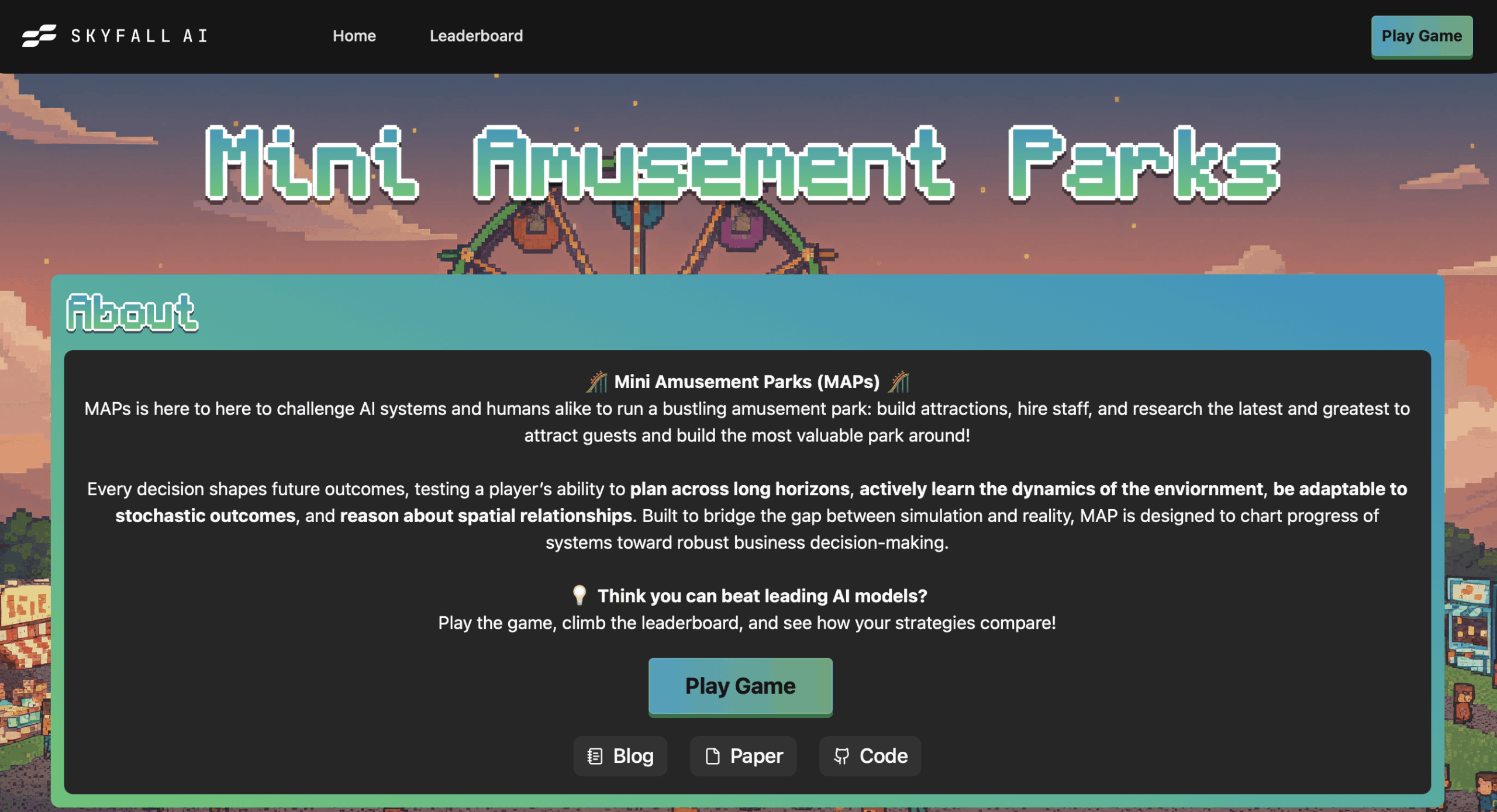Click the Paper document icon
The image size is (1497, 812).
pyautogui.click(x=712, y=756)
